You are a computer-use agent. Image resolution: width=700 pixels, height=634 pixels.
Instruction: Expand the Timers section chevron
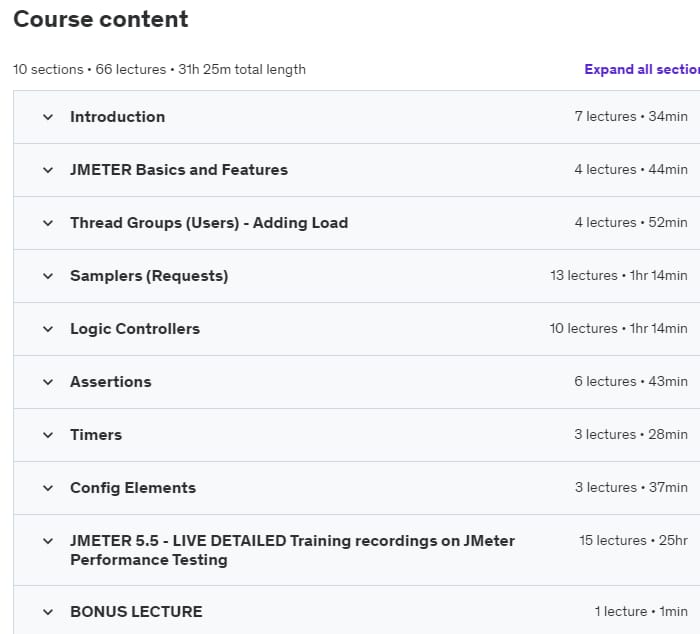click(48, 435)
